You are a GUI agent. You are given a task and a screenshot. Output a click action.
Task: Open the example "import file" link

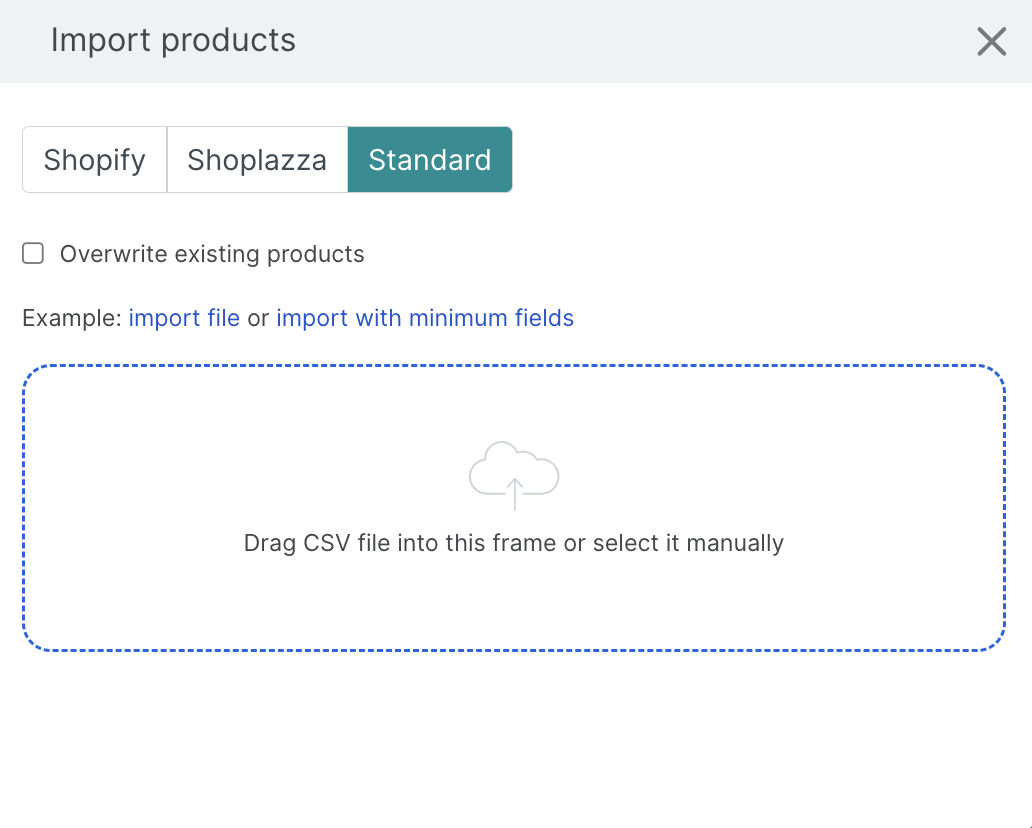point(184,318)
